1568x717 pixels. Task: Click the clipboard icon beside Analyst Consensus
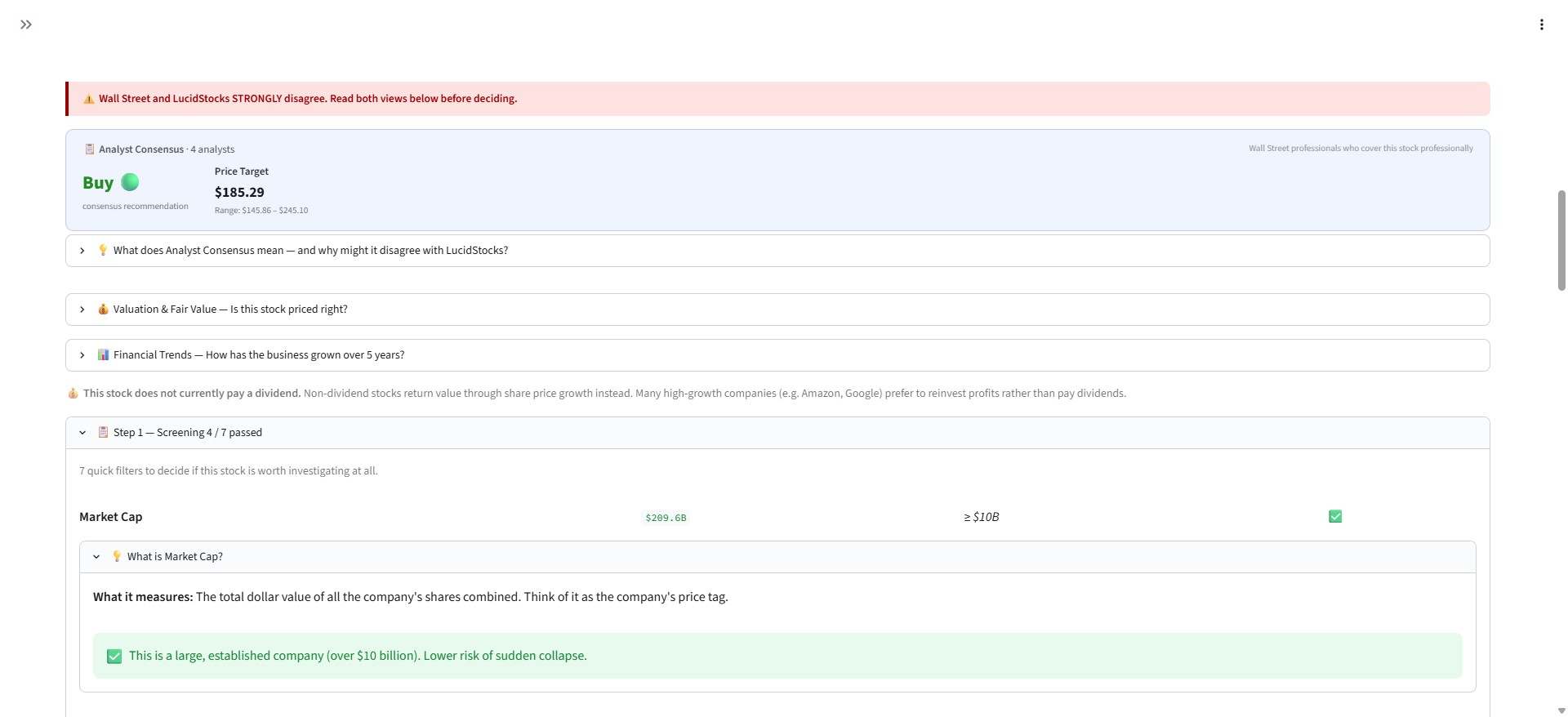[90, 149]
